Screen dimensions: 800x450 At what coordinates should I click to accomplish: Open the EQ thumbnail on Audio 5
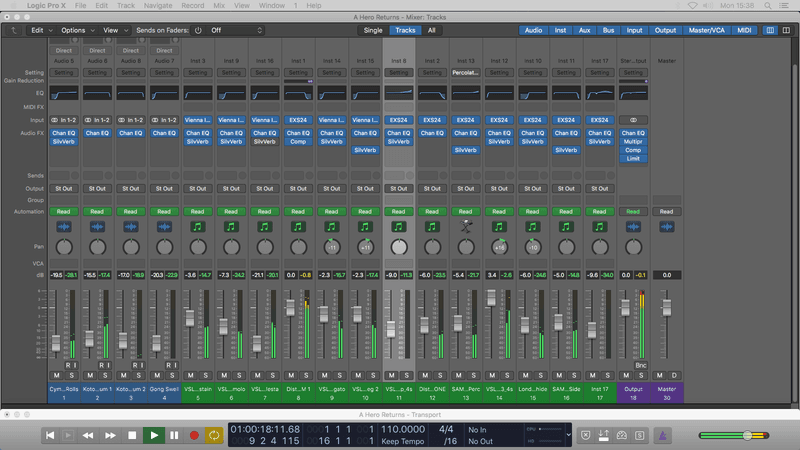(64, 93)
